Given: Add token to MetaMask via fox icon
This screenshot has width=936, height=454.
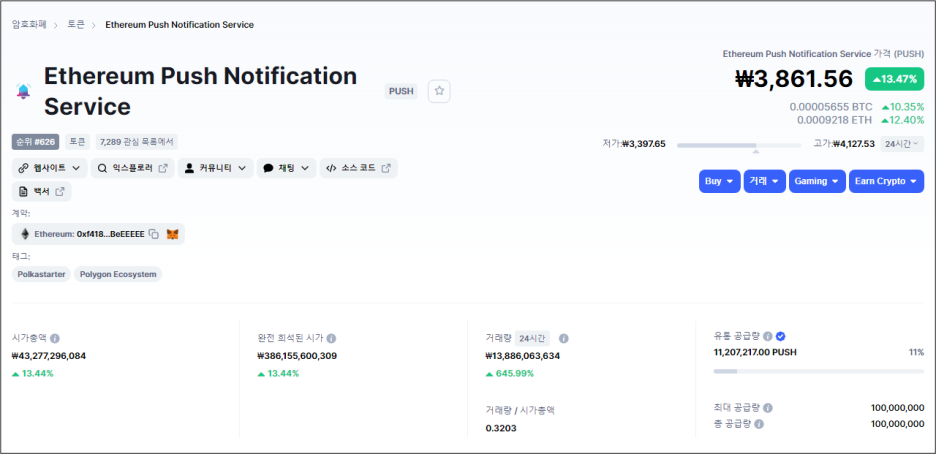Looking at the screenshot, I should pos(172,234).
